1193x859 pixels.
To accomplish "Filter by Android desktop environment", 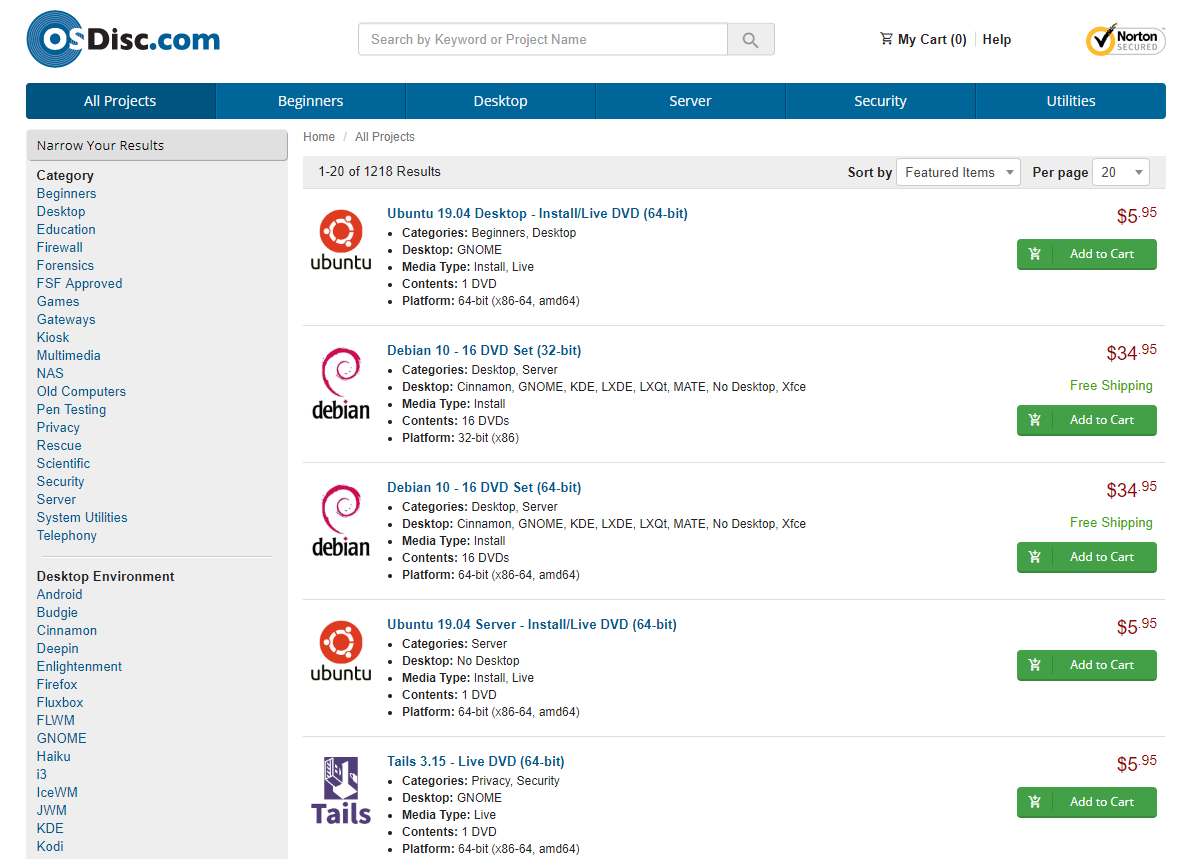I will click(59, 594).
